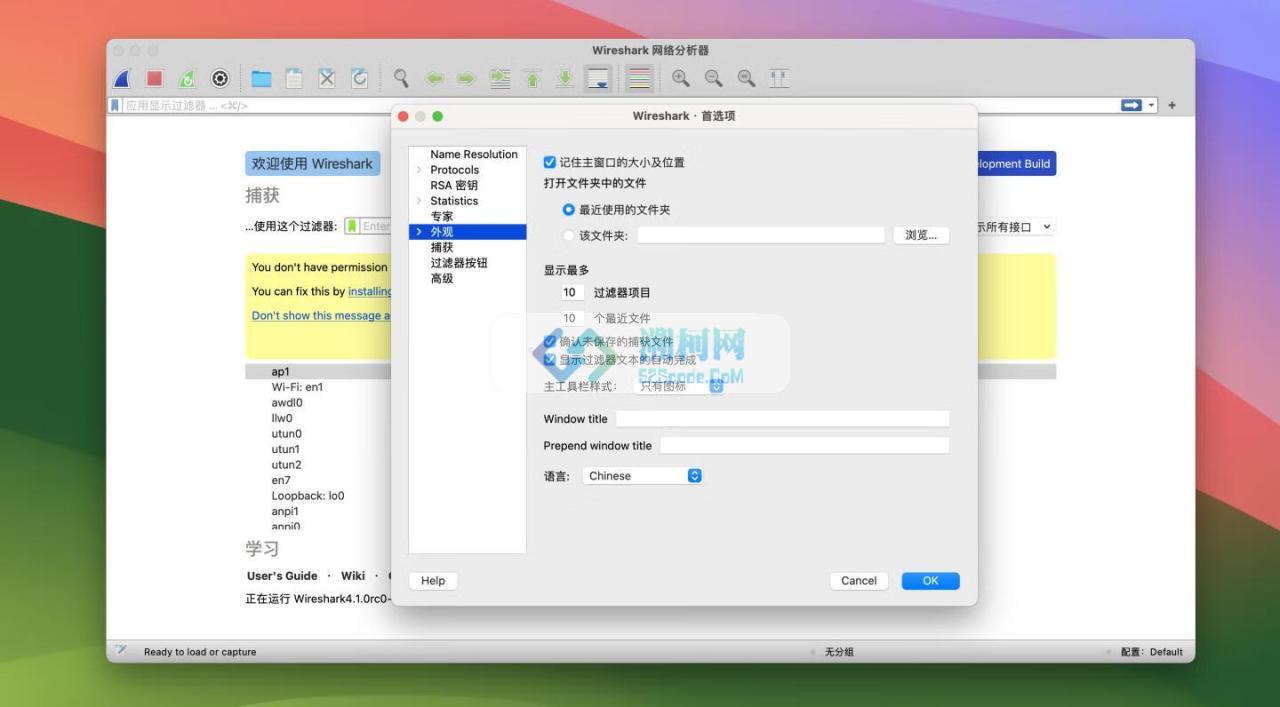The image size is (1280, 707).
Task: Expand the Statistics tree node
Action: 419,201
